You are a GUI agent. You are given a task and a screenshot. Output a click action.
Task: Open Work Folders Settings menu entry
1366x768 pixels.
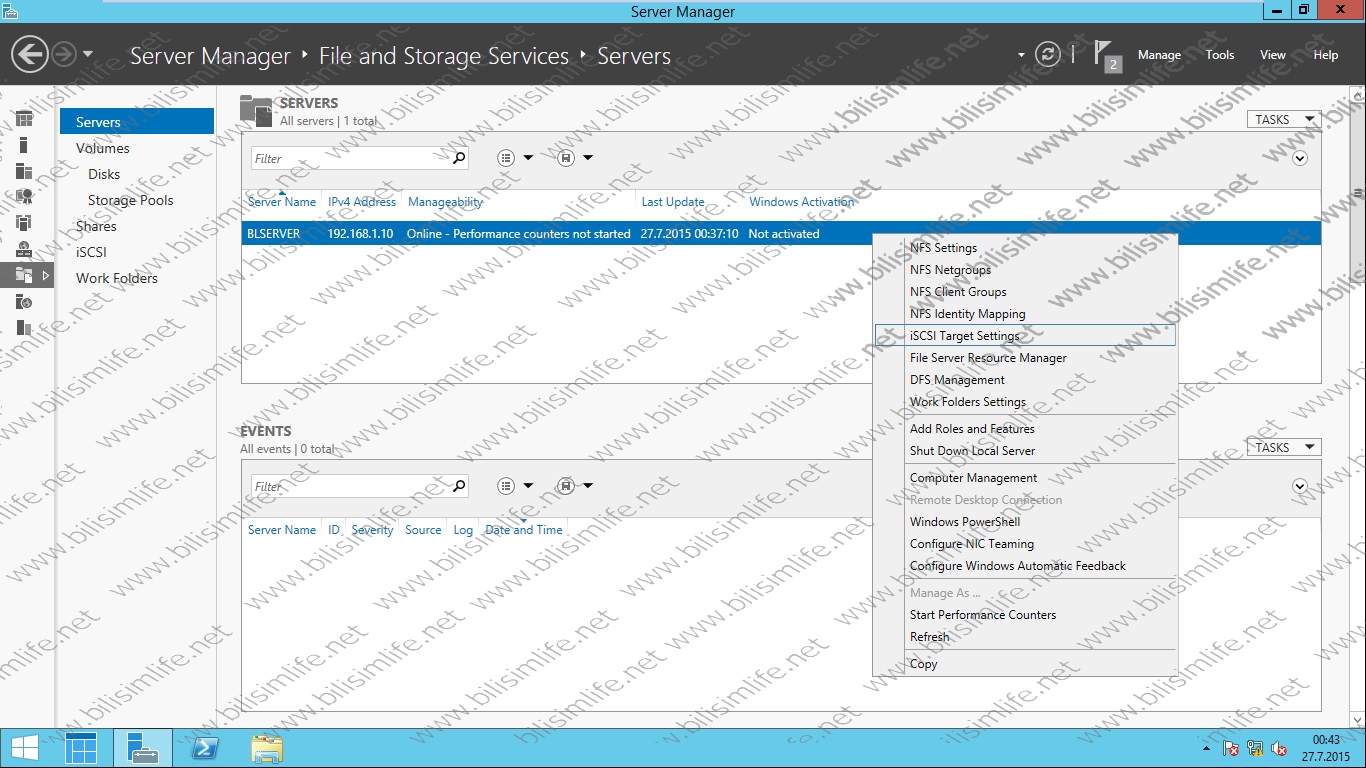click(1025, 402)
